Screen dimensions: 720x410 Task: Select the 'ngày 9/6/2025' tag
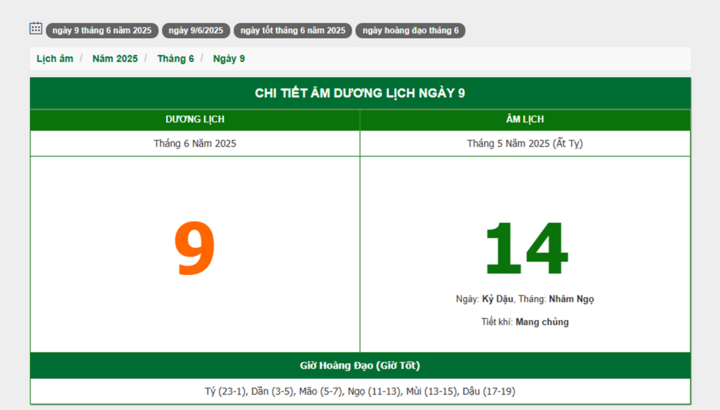coord(195,30)
